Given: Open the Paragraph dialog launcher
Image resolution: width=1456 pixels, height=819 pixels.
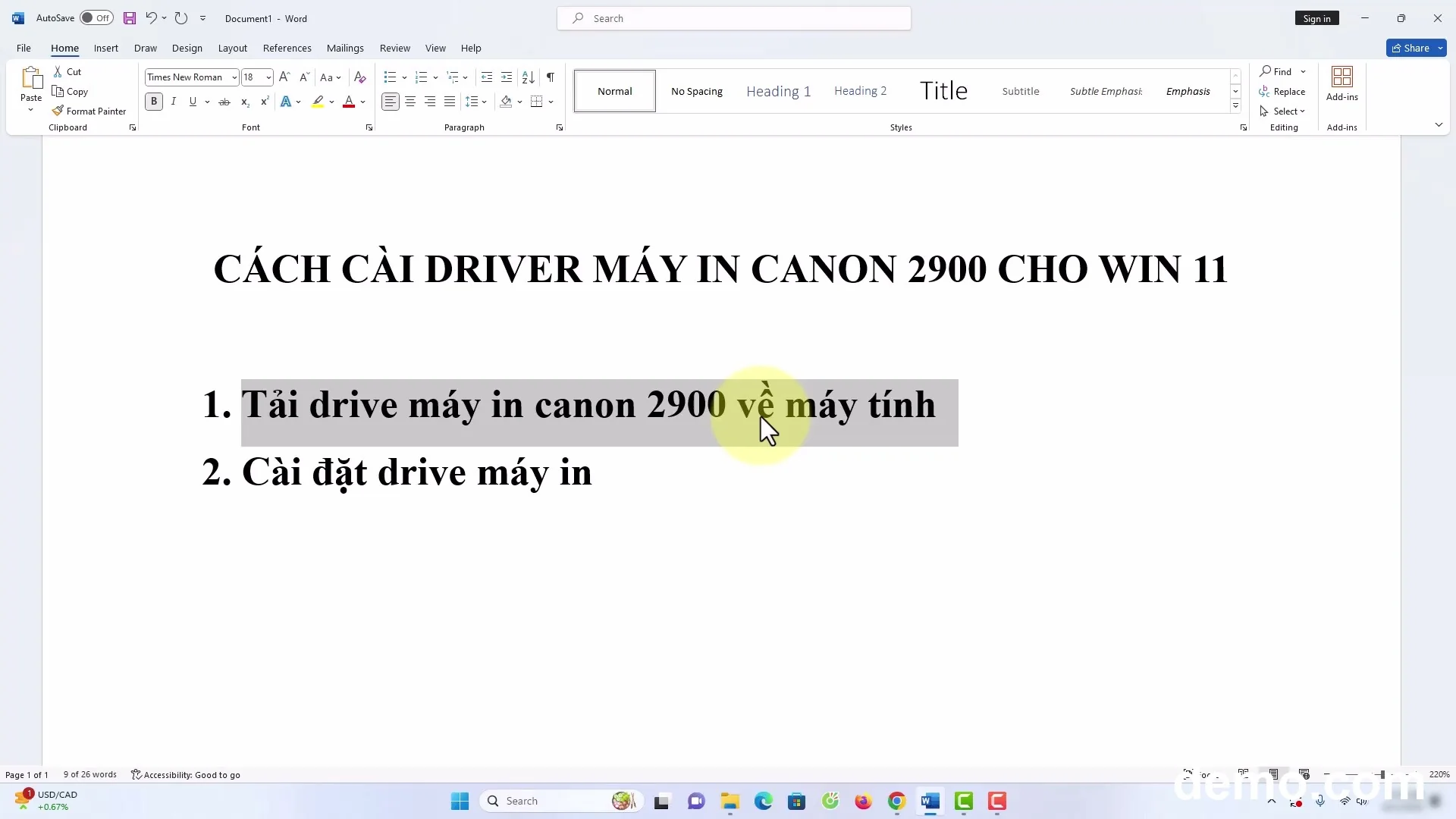Looking at the screenshot, I should [x=560, y=127].
